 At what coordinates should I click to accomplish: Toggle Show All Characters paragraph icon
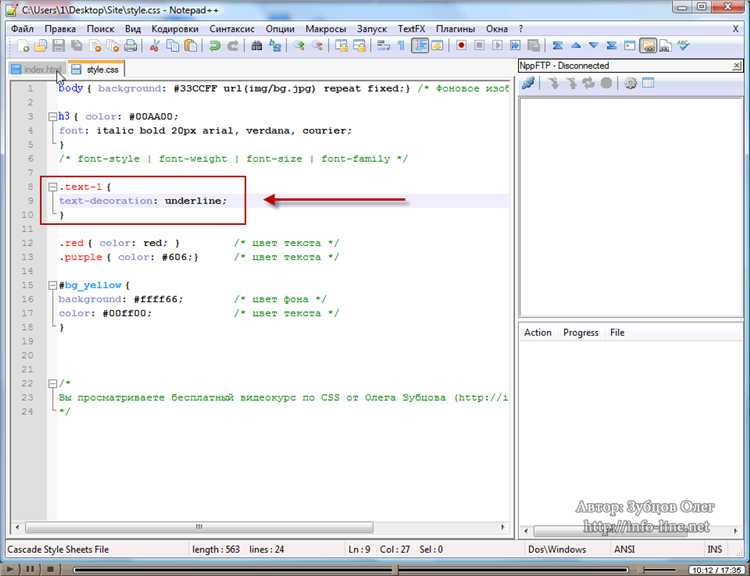[x=401, y=46]
